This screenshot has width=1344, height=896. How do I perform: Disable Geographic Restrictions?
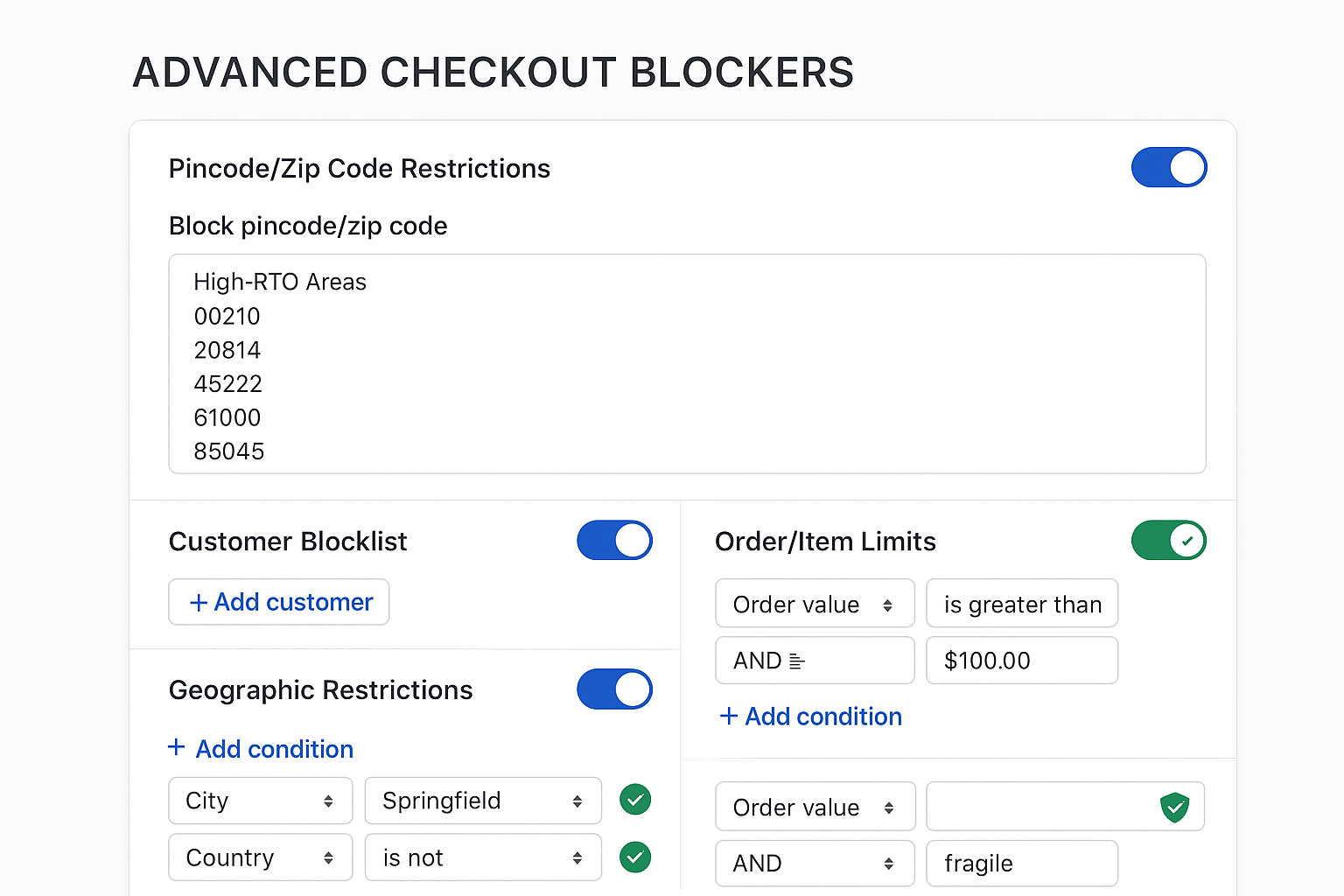point(615,689)
